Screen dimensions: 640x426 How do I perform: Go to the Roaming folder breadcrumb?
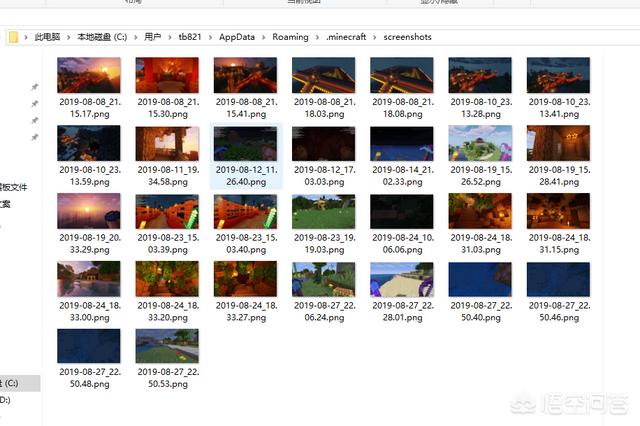[x=290, y=37]
